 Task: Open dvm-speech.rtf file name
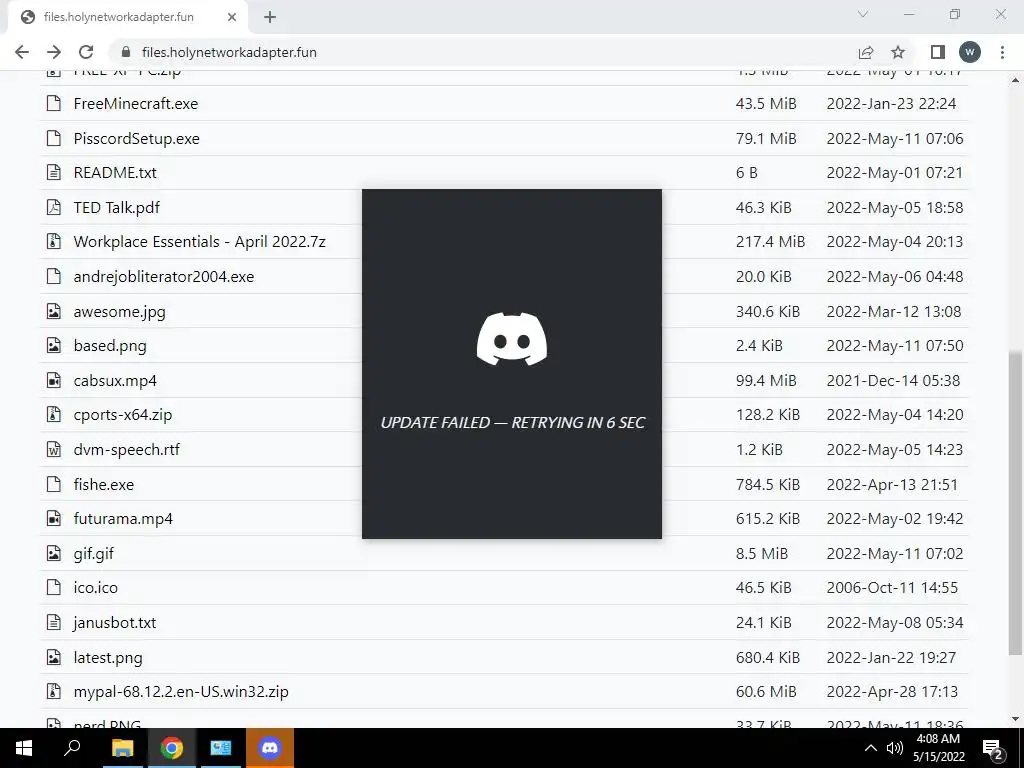(x=127, y=449)
